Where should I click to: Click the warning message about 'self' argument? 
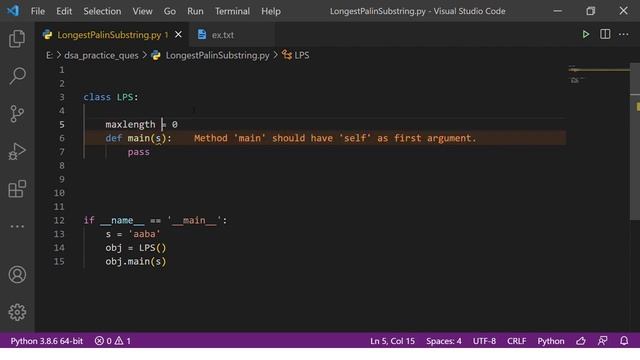coord(335,138)
